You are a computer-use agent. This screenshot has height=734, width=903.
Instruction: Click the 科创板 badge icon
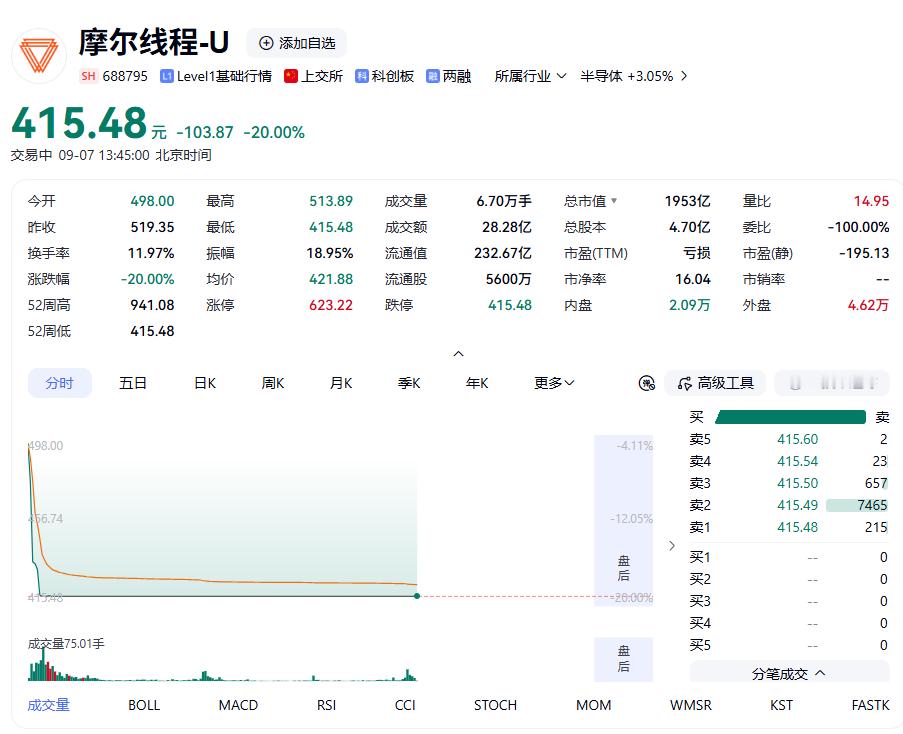point(362,76)
